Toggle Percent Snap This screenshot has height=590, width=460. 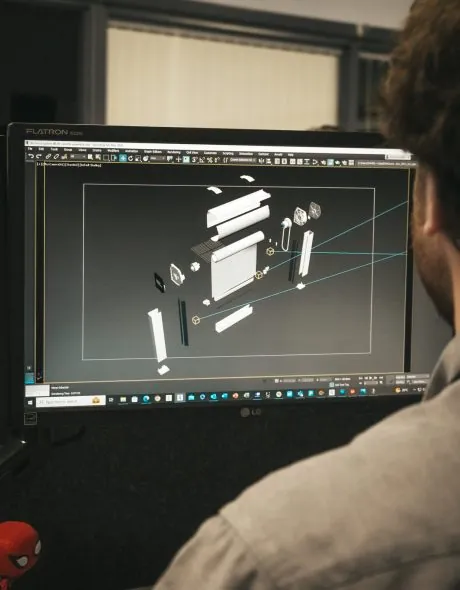coord(210,160)
